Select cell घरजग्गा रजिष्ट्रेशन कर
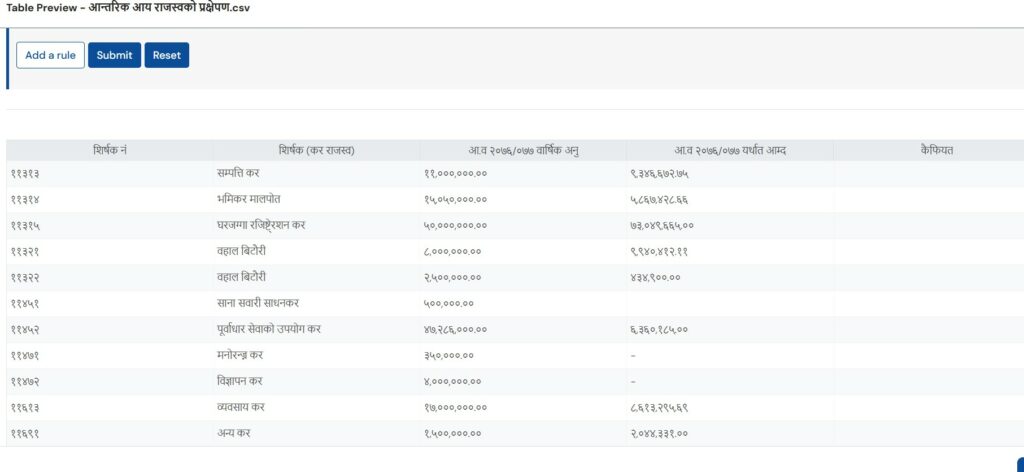Screen dimensions: 1024x472 tap(317, 226)
